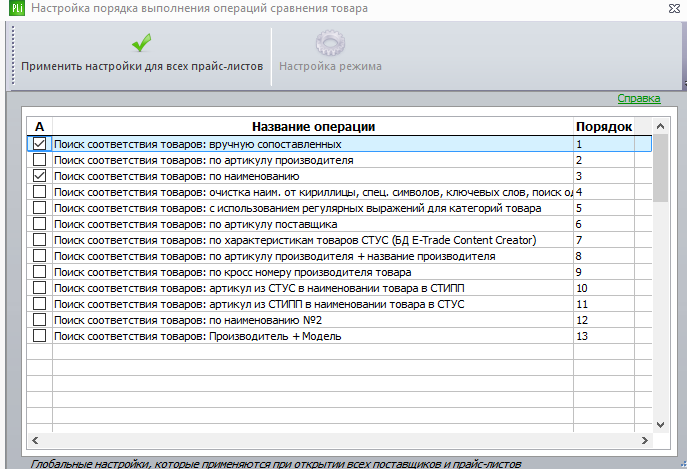The image size is (687, 469).
Task: Enable 'артикулу производителя + название производителя' checkbox
Action: (39, 256)
